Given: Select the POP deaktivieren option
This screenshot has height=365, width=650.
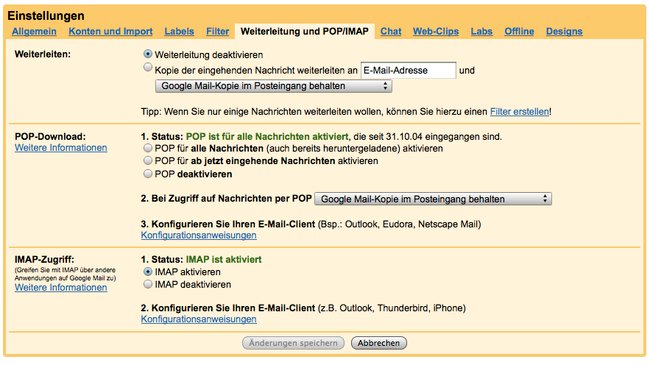Looking at the screenshot, I should coord(148,174).
